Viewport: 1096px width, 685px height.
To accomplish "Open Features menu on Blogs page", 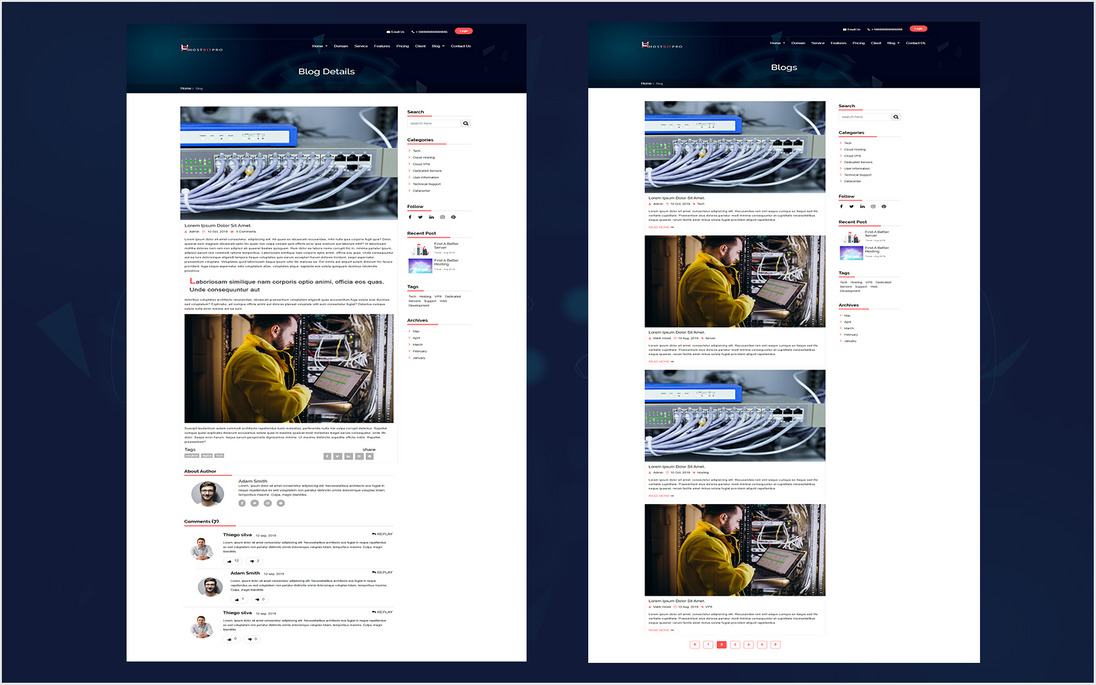I will (x=838, y=43).
